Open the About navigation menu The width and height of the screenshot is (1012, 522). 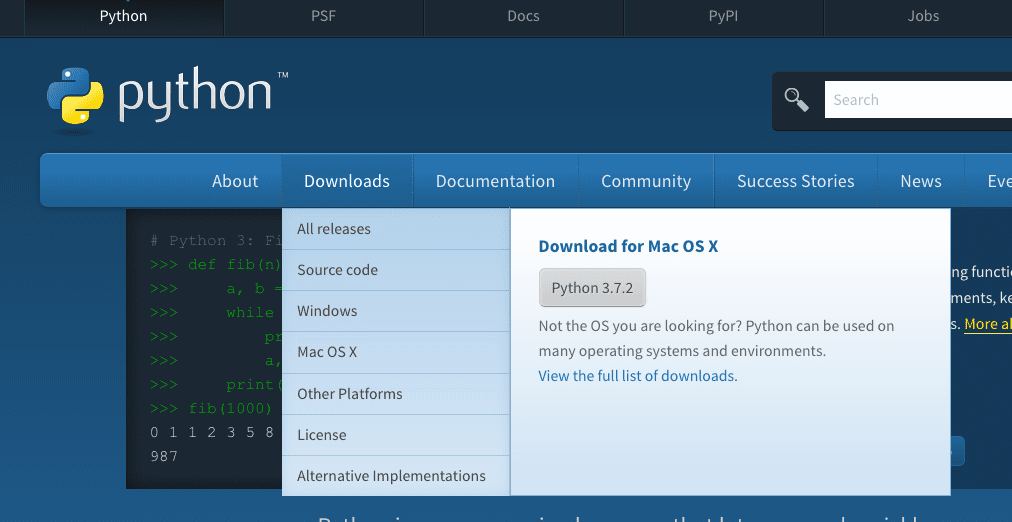(235, 181)
